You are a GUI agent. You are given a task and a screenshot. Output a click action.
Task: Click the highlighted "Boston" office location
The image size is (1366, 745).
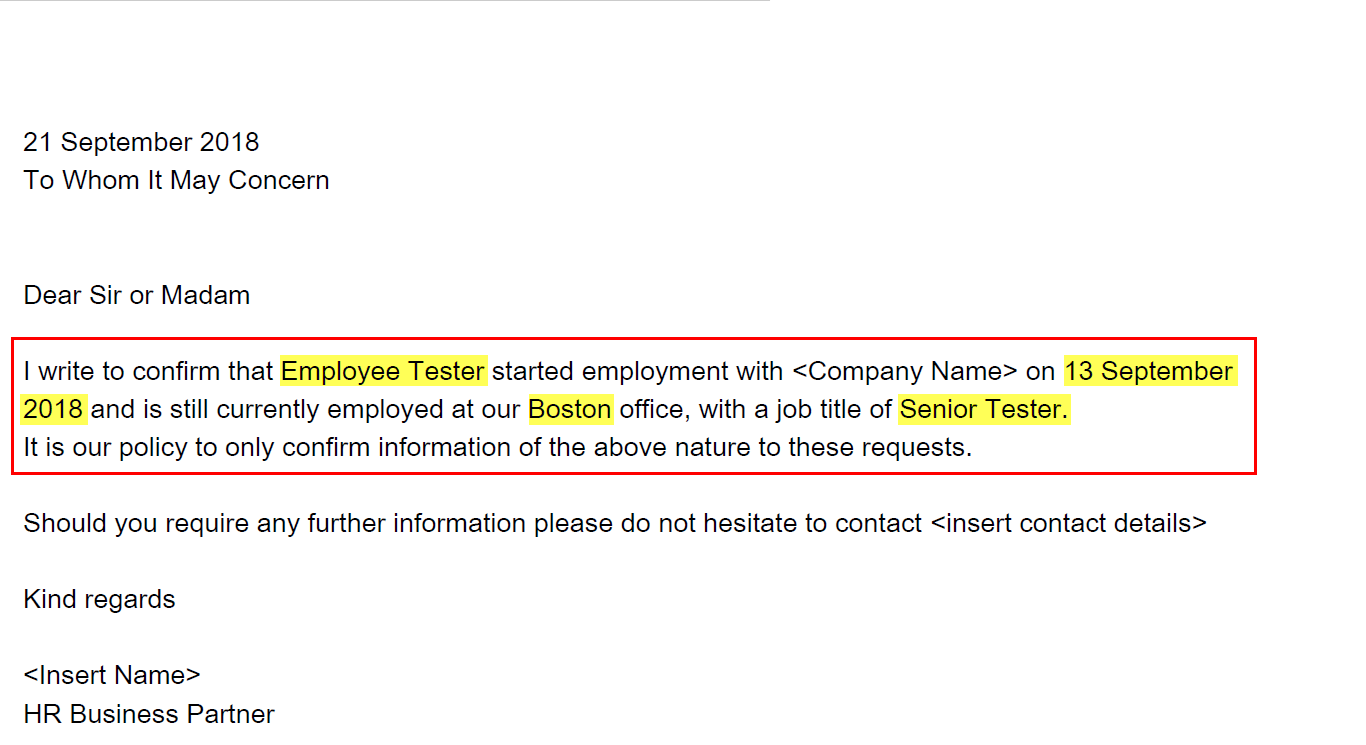tap(570, 409)
